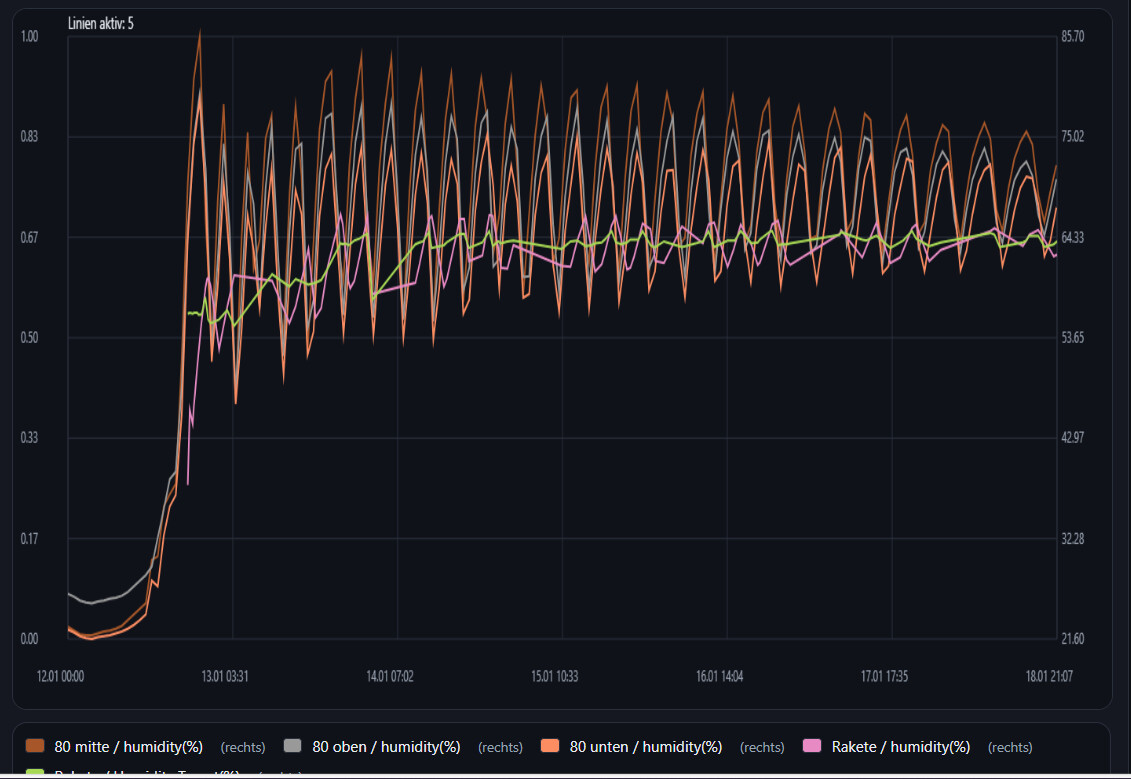This screenshot has width=1131, height=779.
Task: Toggle the '80 unten / humidity(%)' series
Action: tap(645, 746)
